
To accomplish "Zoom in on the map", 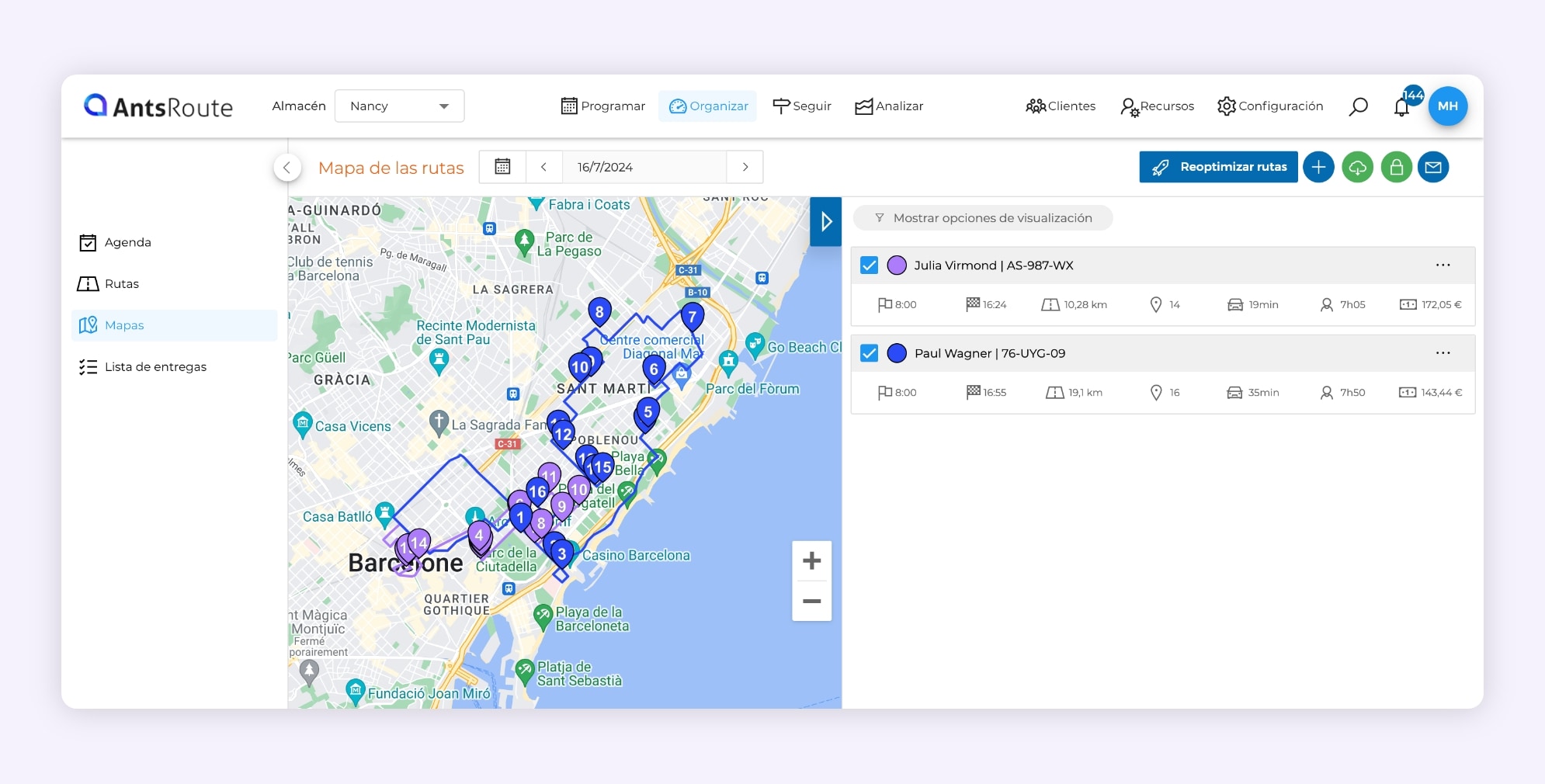I will click(x=811, y=560).
